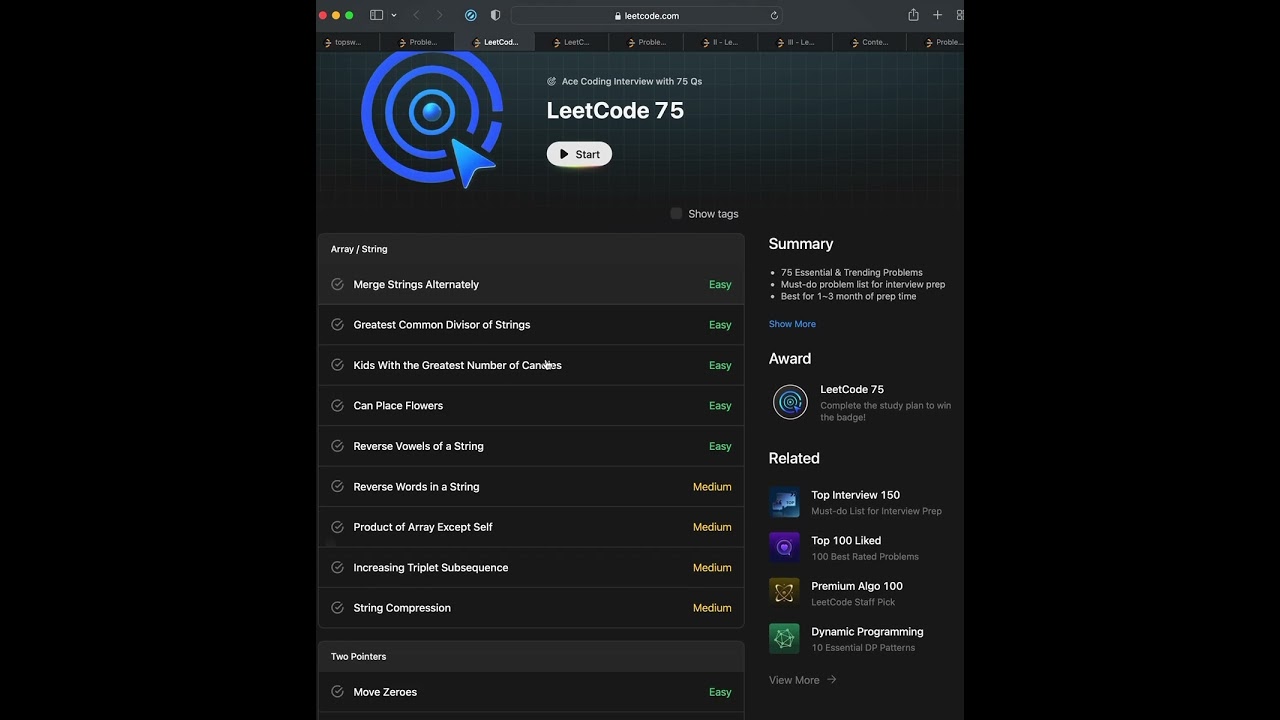
Task: Toggle status circle for Increasing Triplet Subsequence
Action: coord(337,567)
